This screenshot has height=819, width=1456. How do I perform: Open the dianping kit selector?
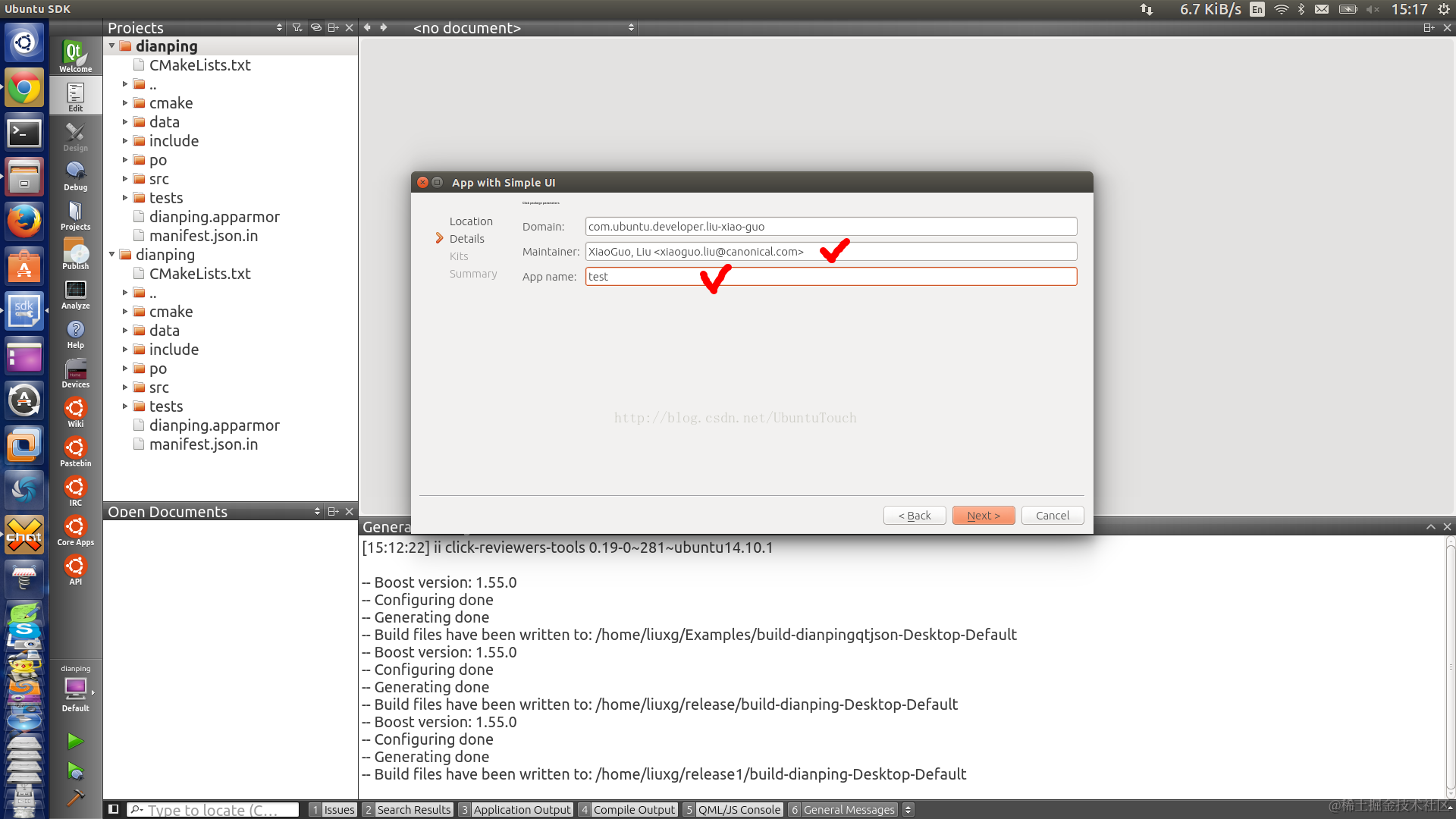[75, 689]
